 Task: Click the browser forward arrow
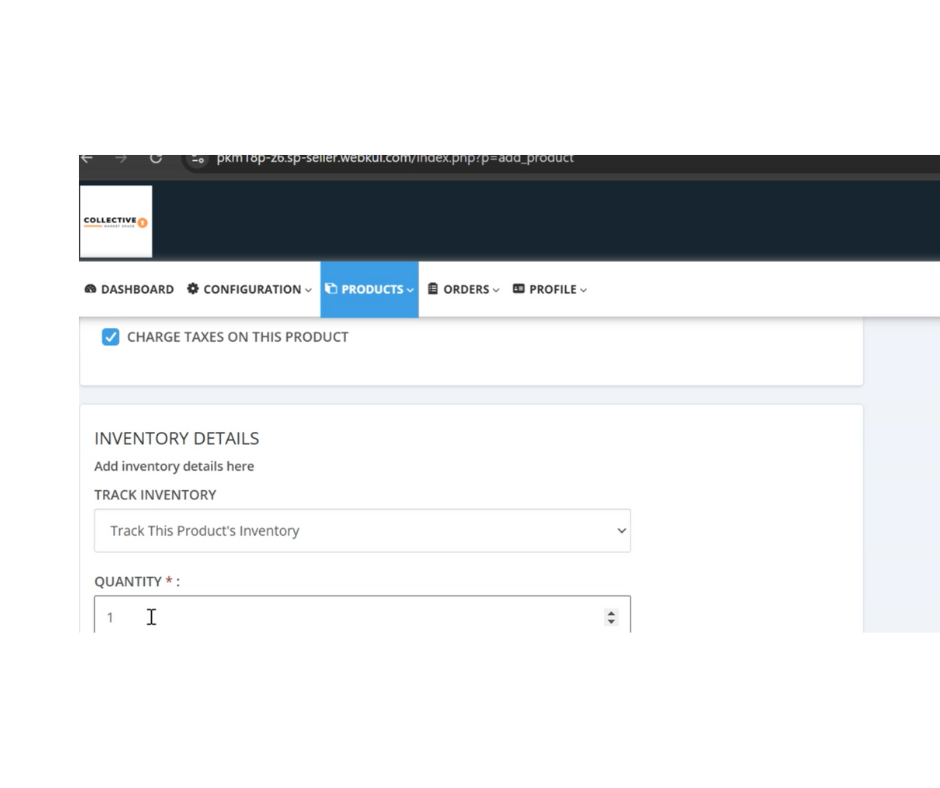121,158
